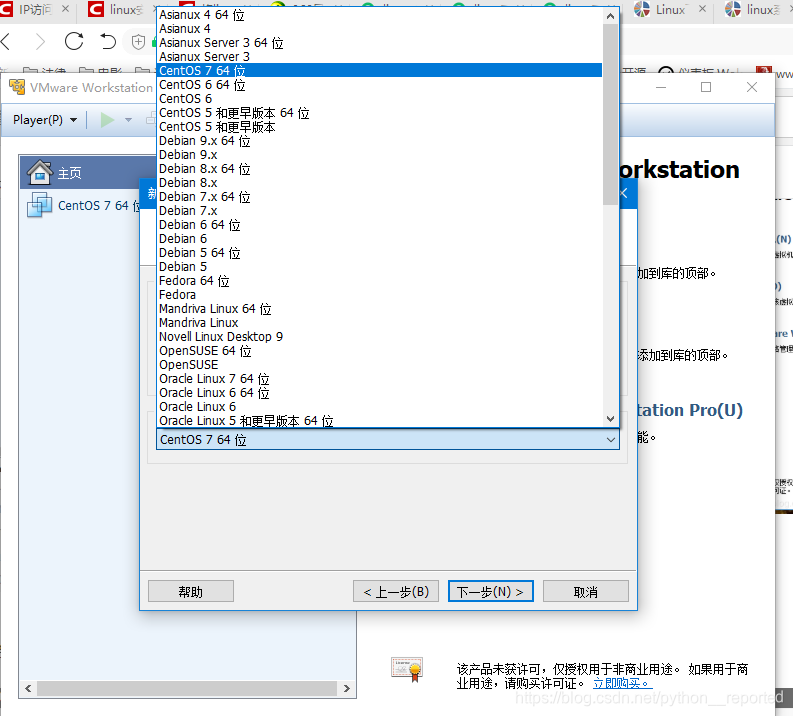Select Debian 5 64 位

(379, 253)
